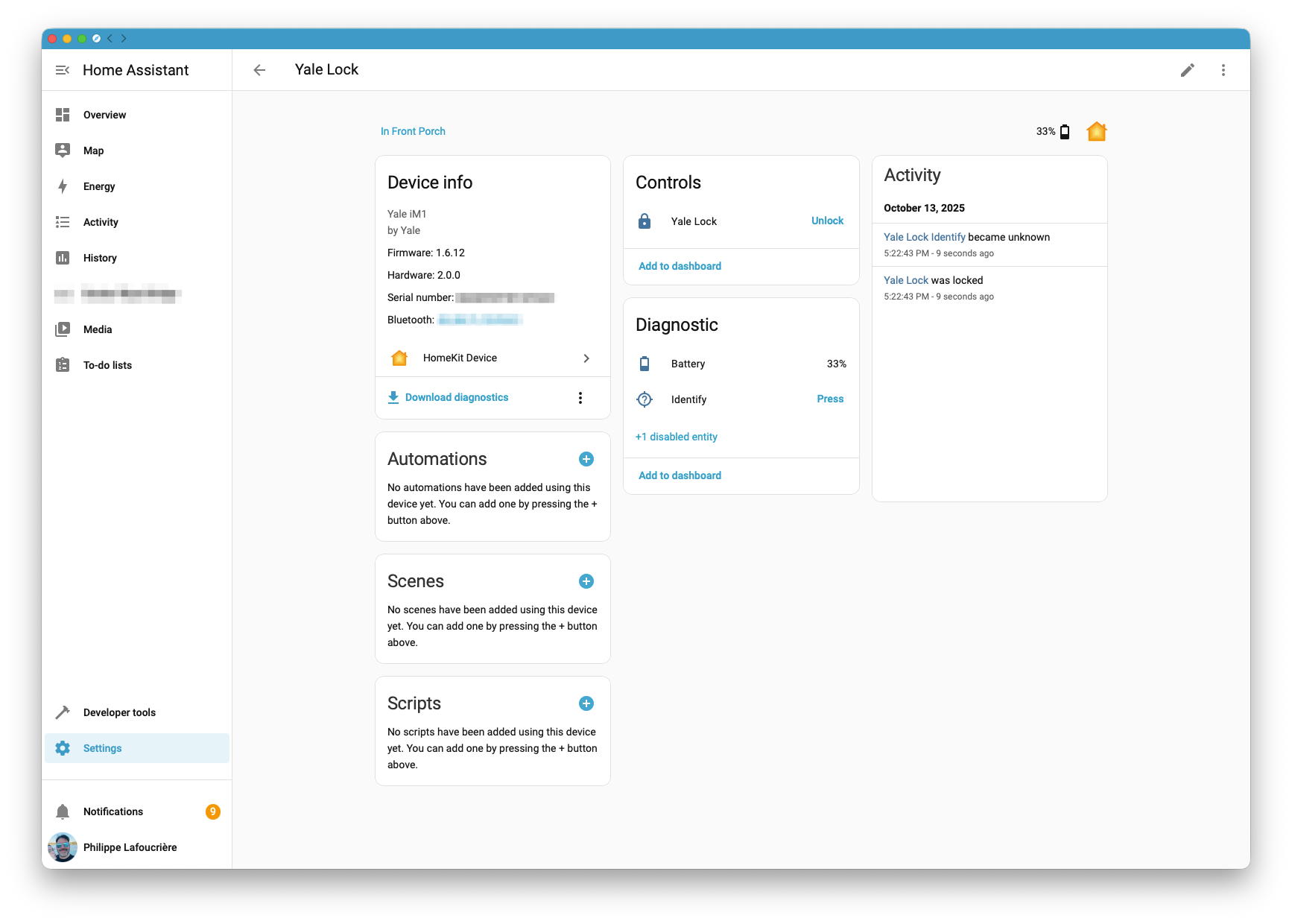Click Unlock for the Yale Lock
1292x924 pixels.
pyautogui.click(x=827, y=221)
